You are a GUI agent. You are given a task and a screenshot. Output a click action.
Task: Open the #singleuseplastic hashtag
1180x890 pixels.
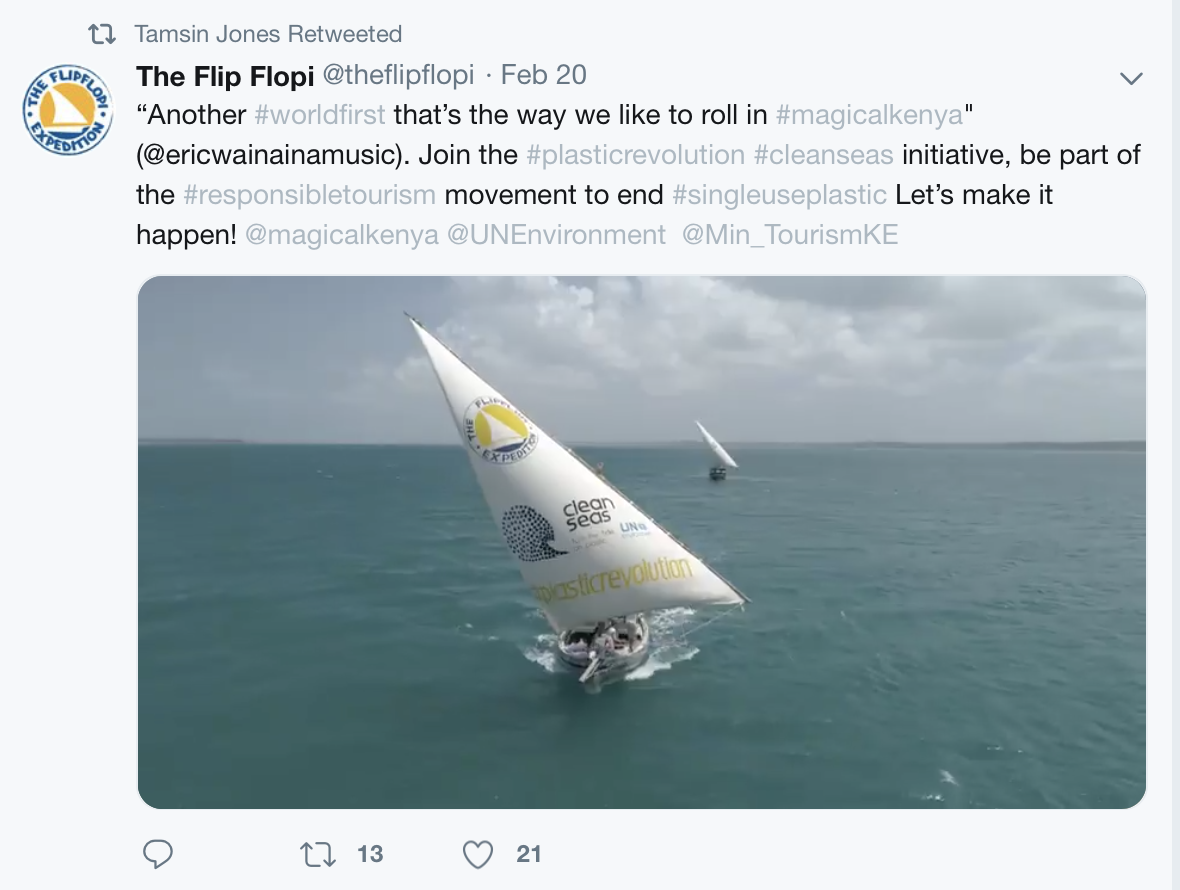tap(779, 195)
